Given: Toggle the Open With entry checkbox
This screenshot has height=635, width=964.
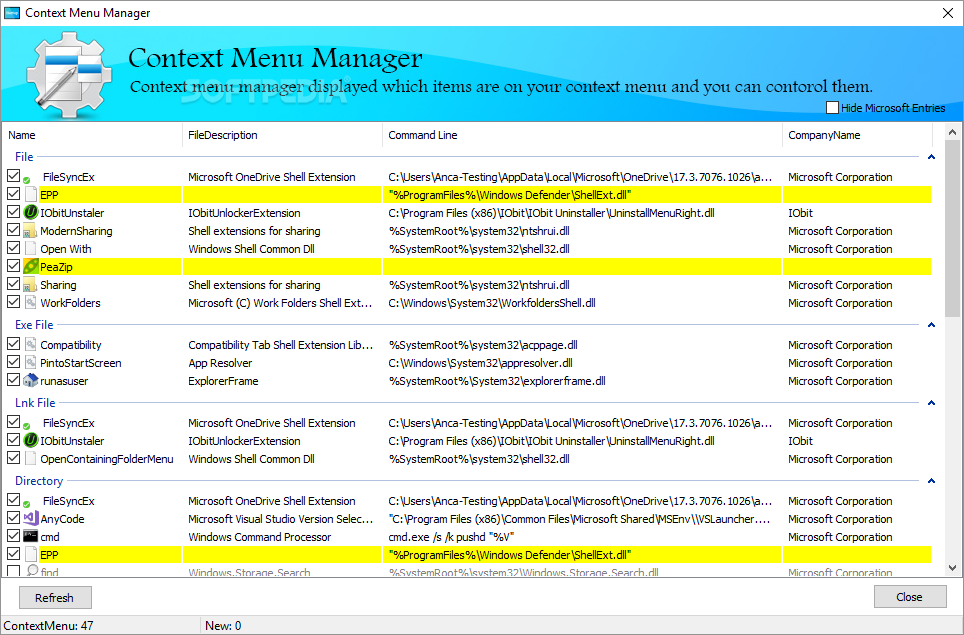Looking at the screenshot, I should coord(14,248).
